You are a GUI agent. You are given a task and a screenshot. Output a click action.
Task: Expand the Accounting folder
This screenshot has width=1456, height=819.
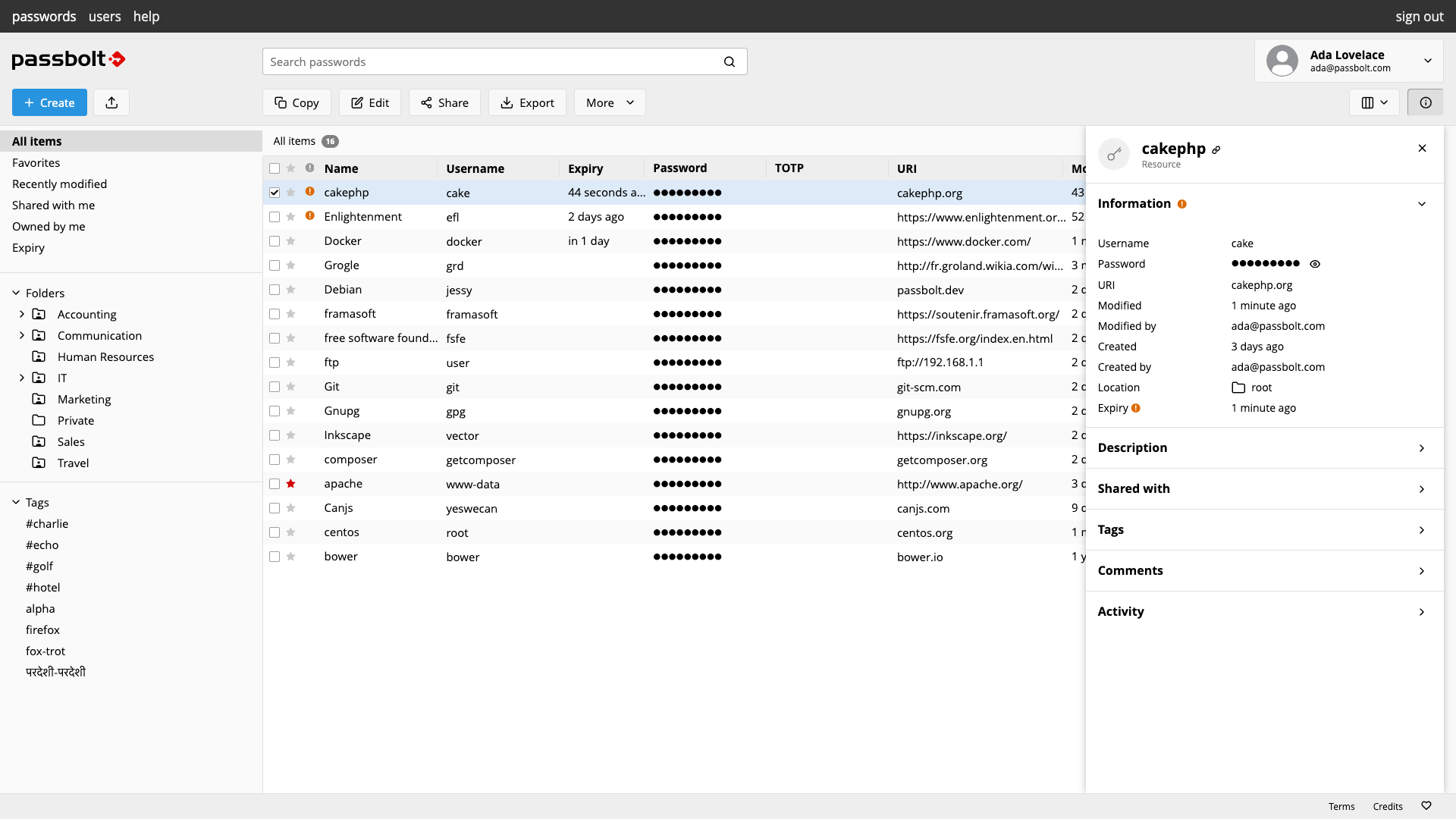tap(22, 314)
